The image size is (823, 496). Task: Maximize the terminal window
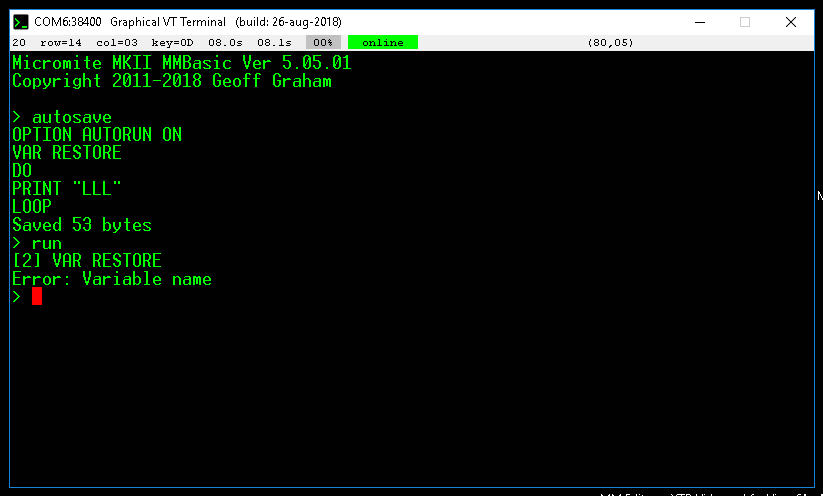(744, 21)
